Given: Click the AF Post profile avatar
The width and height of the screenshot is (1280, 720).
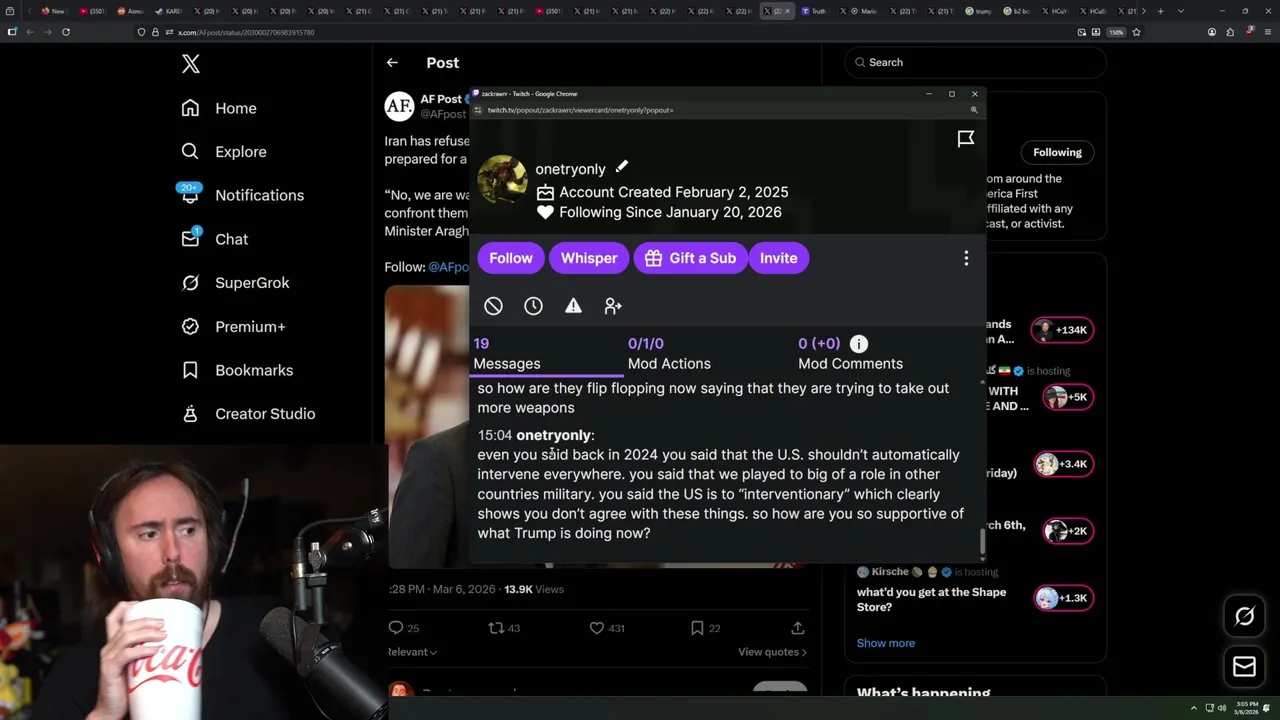Looking at the screenshot, I should (x=399, y=106).
